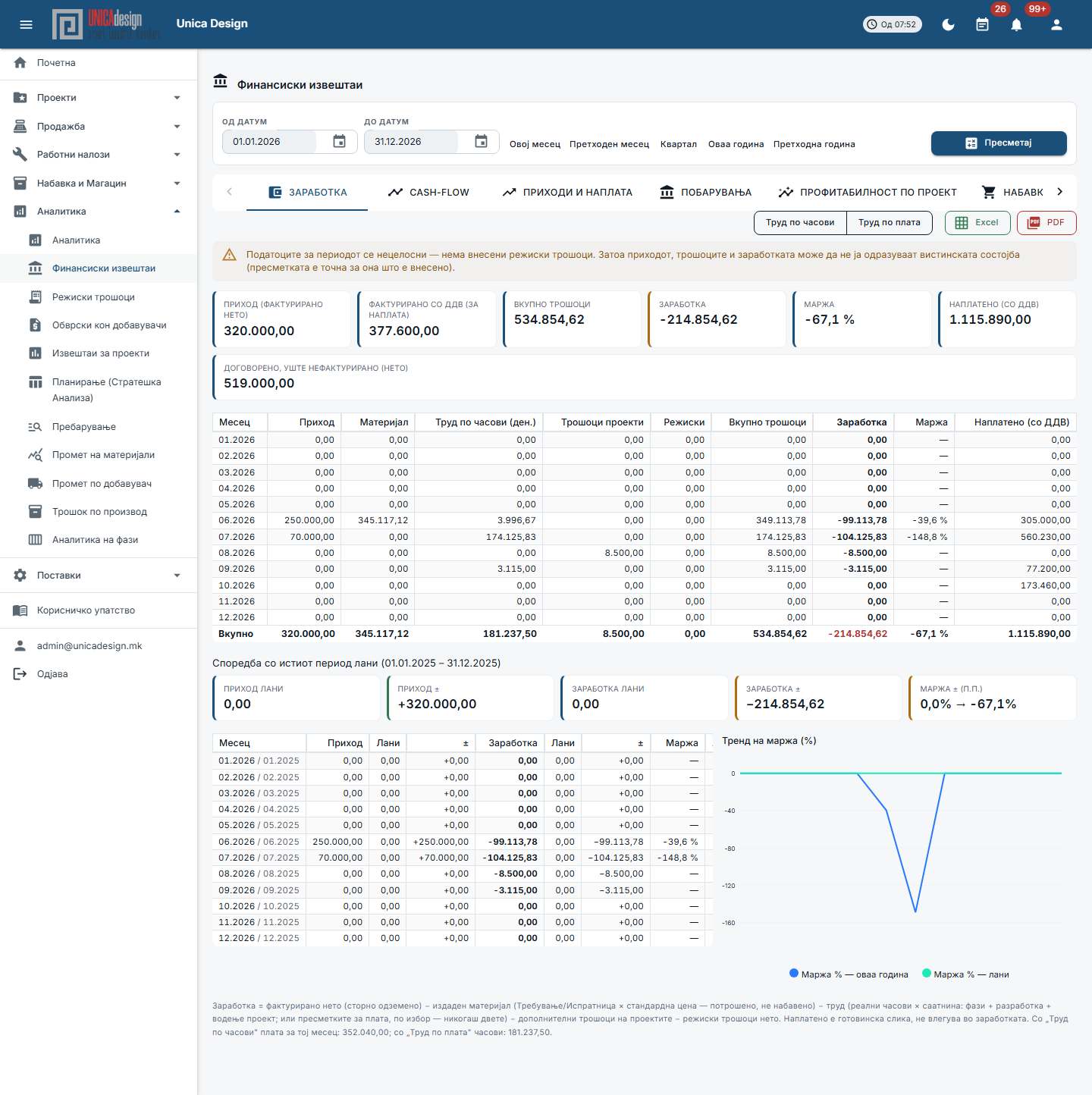Export report to PDF

coord(1046,223)
